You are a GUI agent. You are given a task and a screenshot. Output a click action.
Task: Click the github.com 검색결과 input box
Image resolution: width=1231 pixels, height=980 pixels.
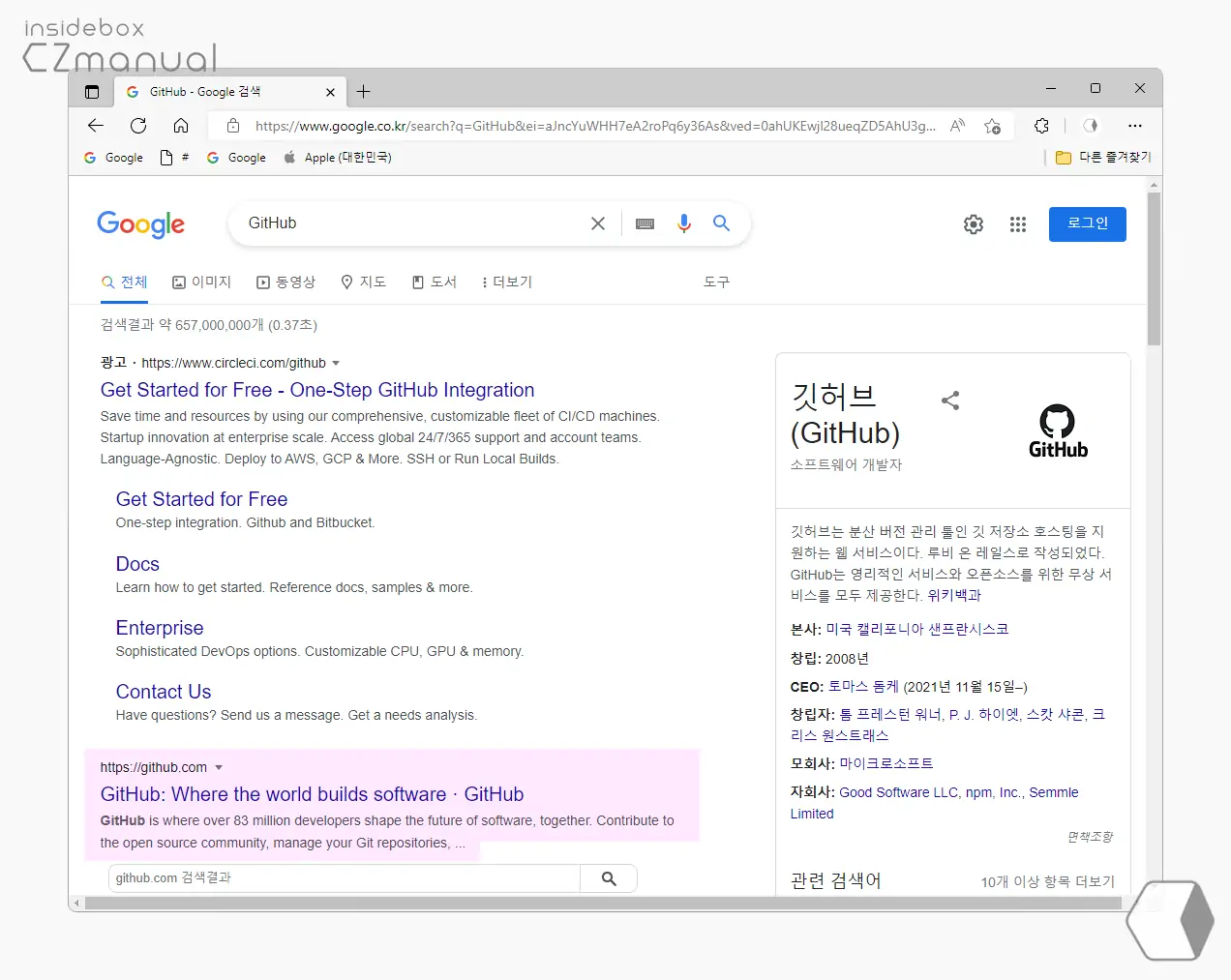click(x=345, y=878)
